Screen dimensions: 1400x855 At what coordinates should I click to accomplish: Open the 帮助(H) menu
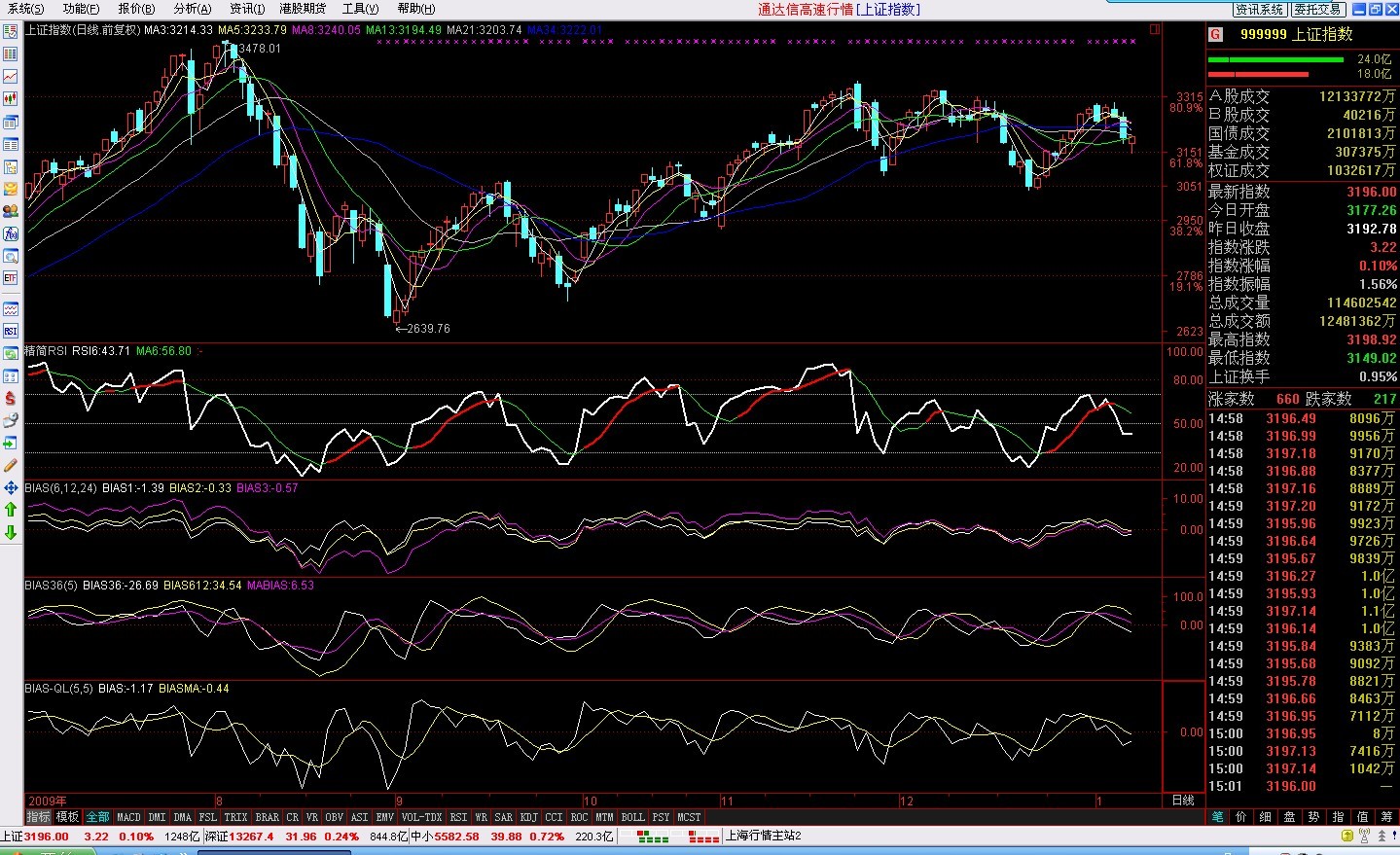point(416,9)
